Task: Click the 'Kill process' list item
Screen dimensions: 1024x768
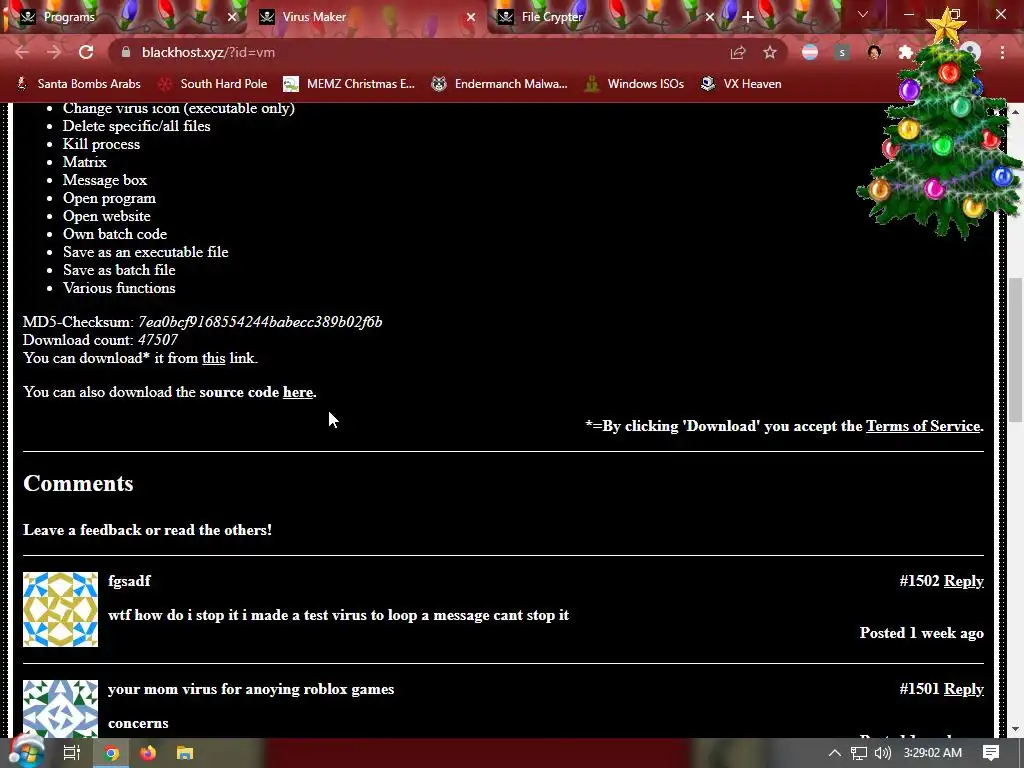Action: click(101, 144)
